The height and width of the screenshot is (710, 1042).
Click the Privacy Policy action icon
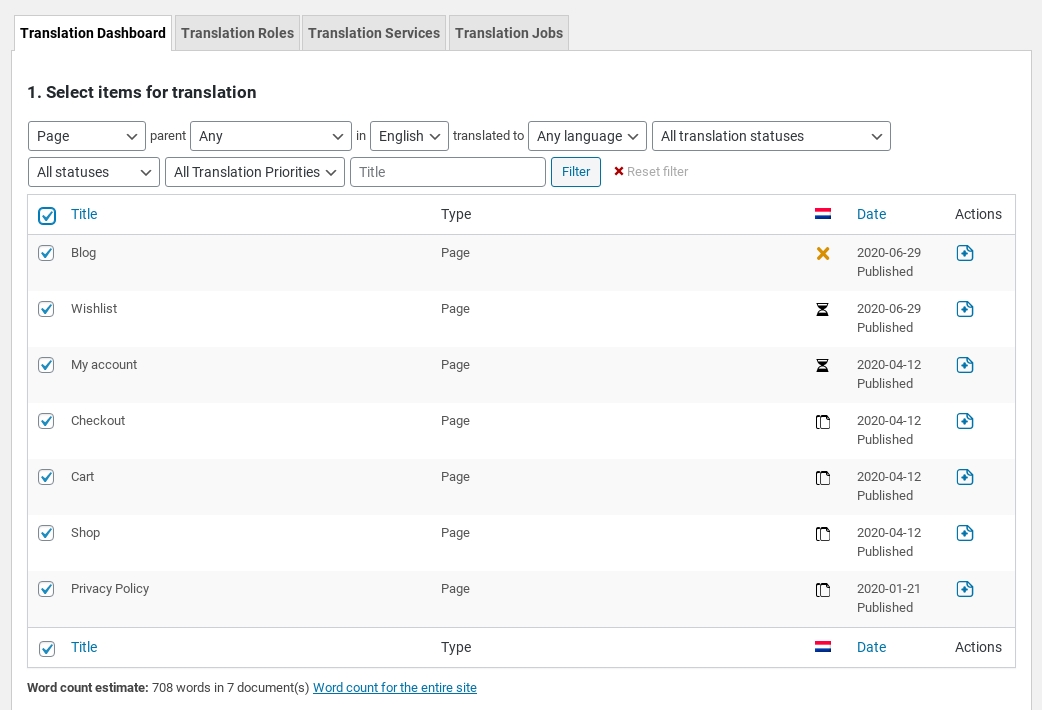[x=964, y=589]
